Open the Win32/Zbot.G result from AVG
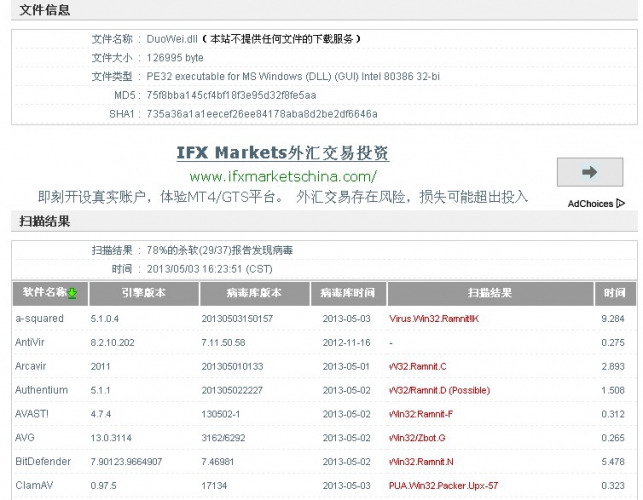The width and height of the screenshot is (643, 500). (418, 438)
